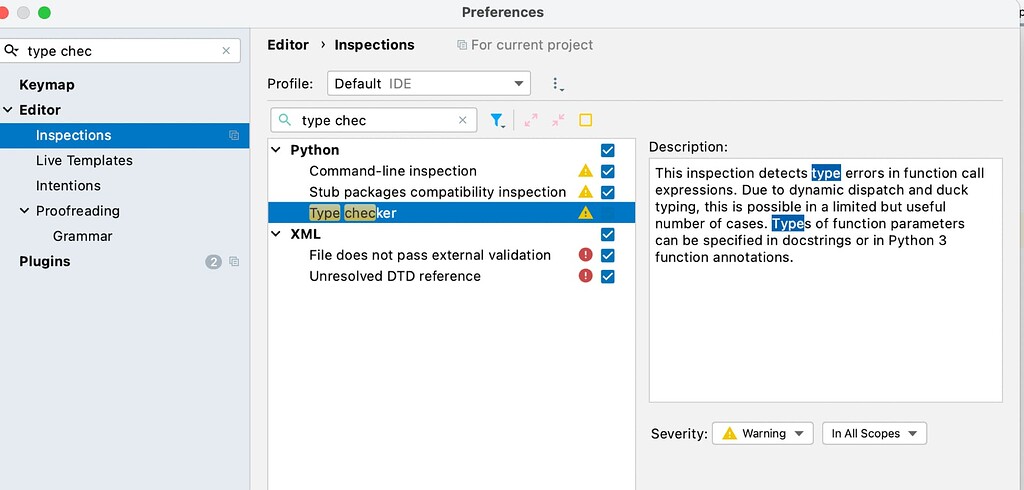Open the Severity Warning dropdown
The height and width of the screenshot is (490, 1024).
(x=762, y=433)
